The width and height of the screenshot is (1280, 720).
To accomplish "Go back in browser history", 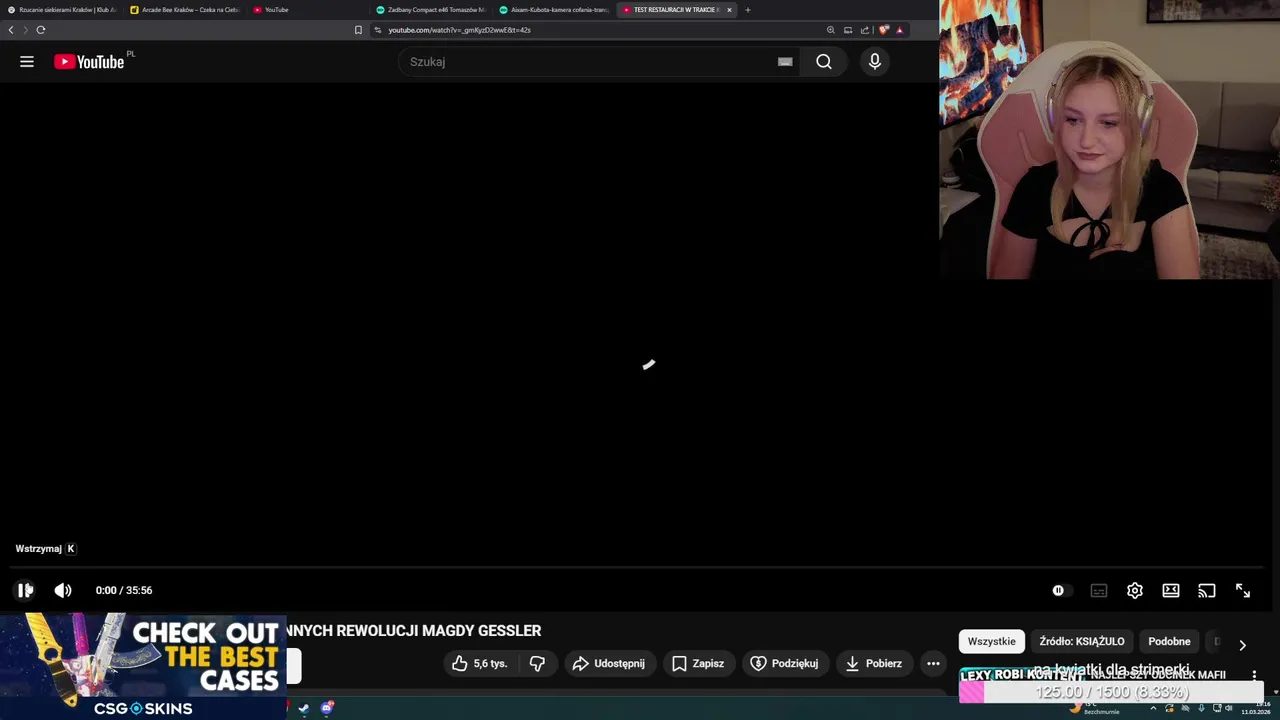I will click(11, 30).
